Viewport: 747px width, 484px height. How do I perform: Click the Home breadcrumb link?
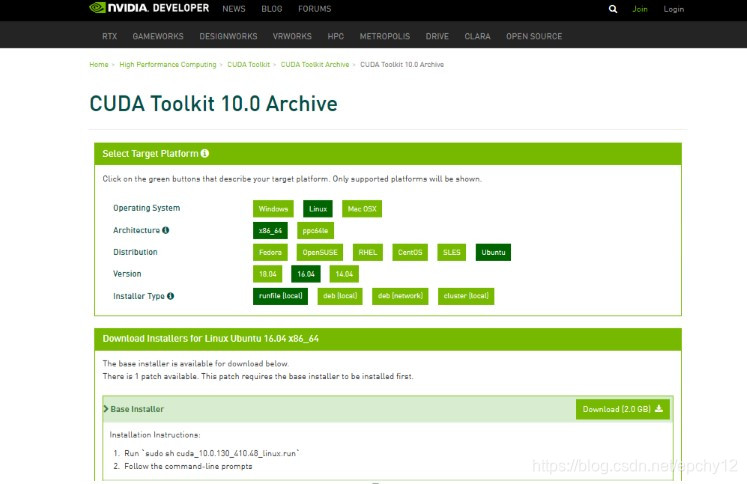99,64
